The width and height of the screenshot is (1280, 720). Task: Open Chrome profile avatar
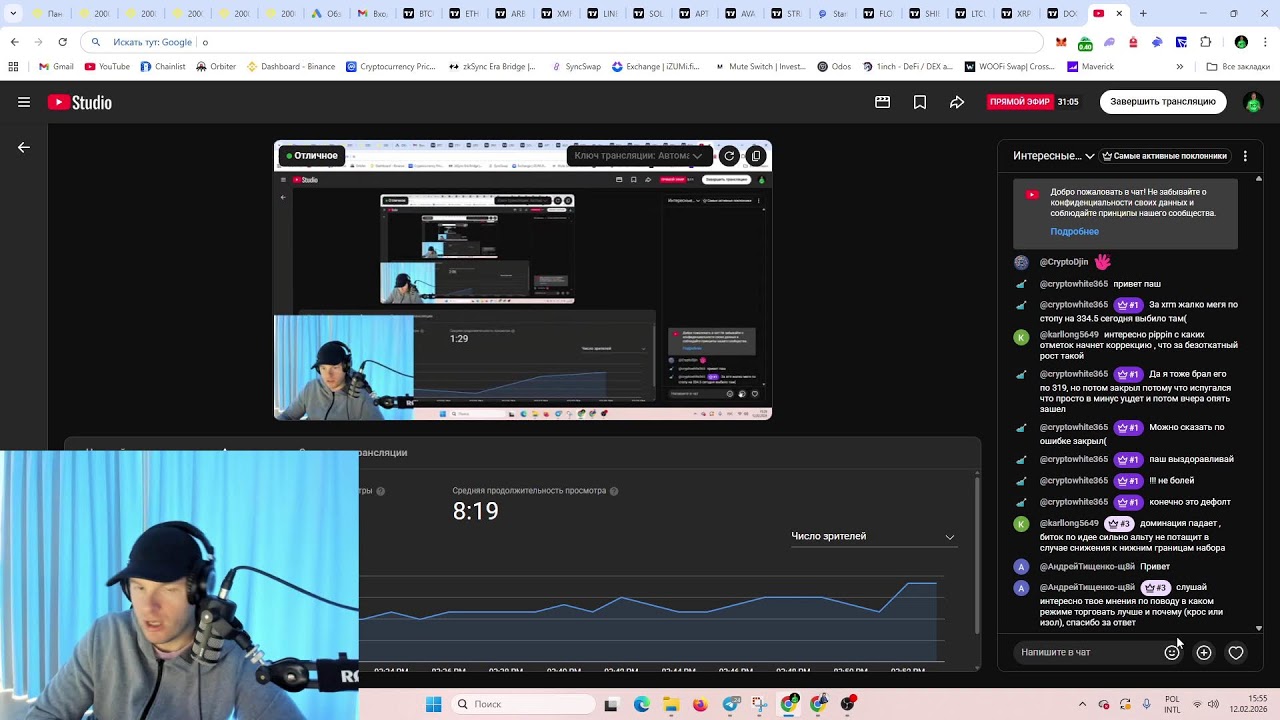[x=1241, y=42]
